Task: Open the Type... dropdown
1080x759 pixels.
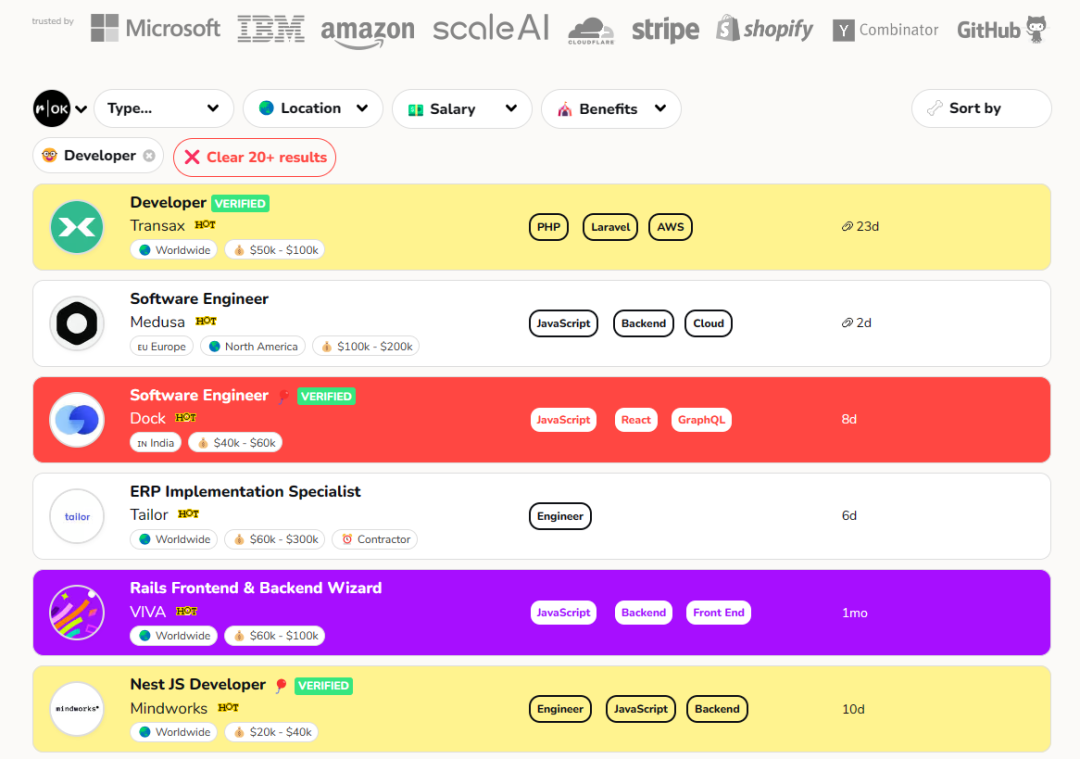Action: pos(164,108)
